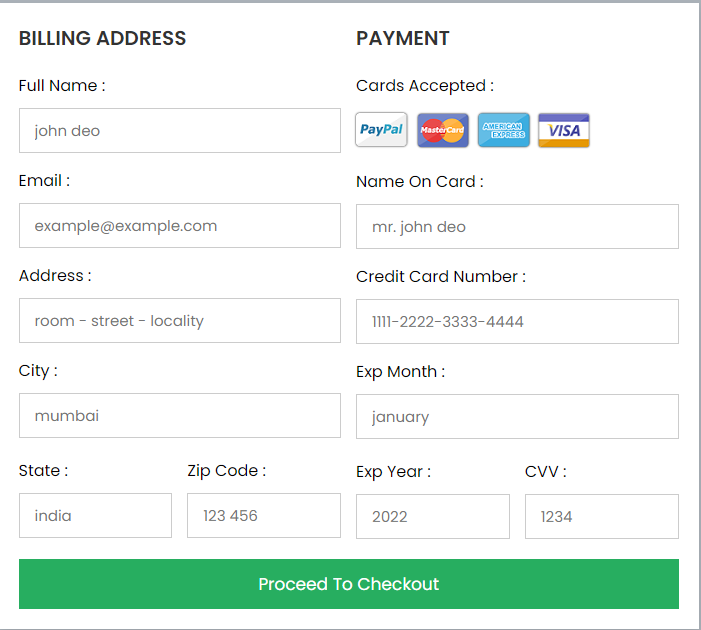This screenshot has height=630, width=701.
Task: Focus the Exp Month input field
Action: tap(517, 416)
